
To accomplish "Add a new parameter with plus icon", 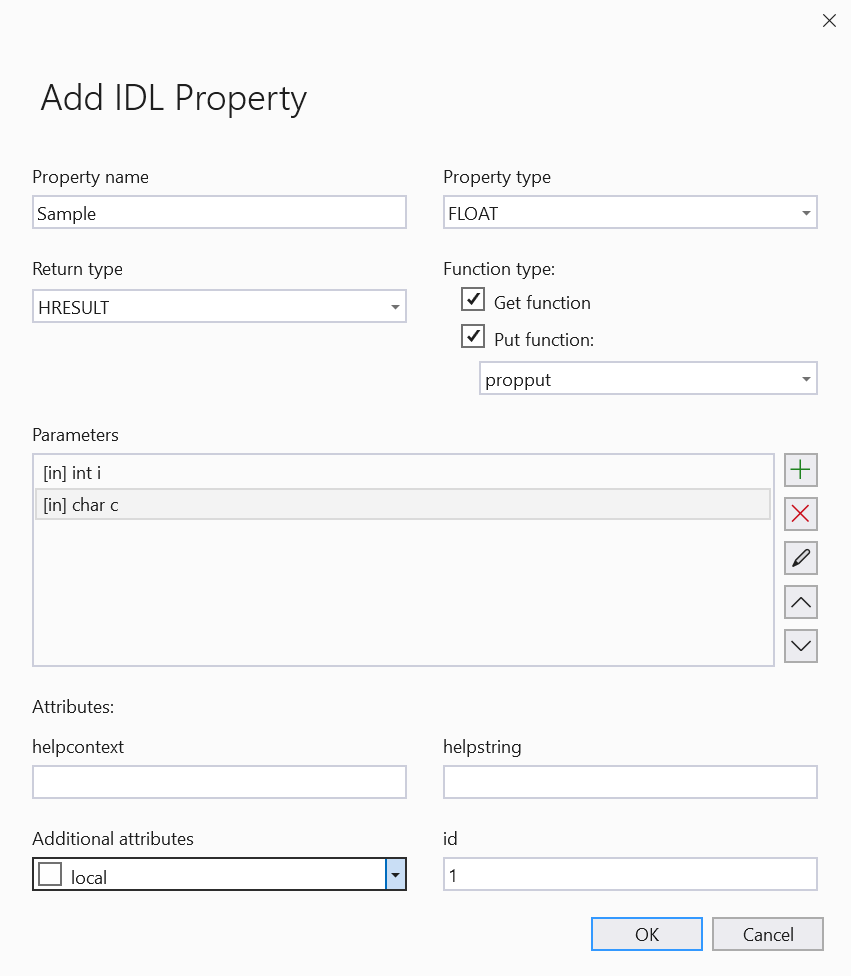I will (801, 470).
